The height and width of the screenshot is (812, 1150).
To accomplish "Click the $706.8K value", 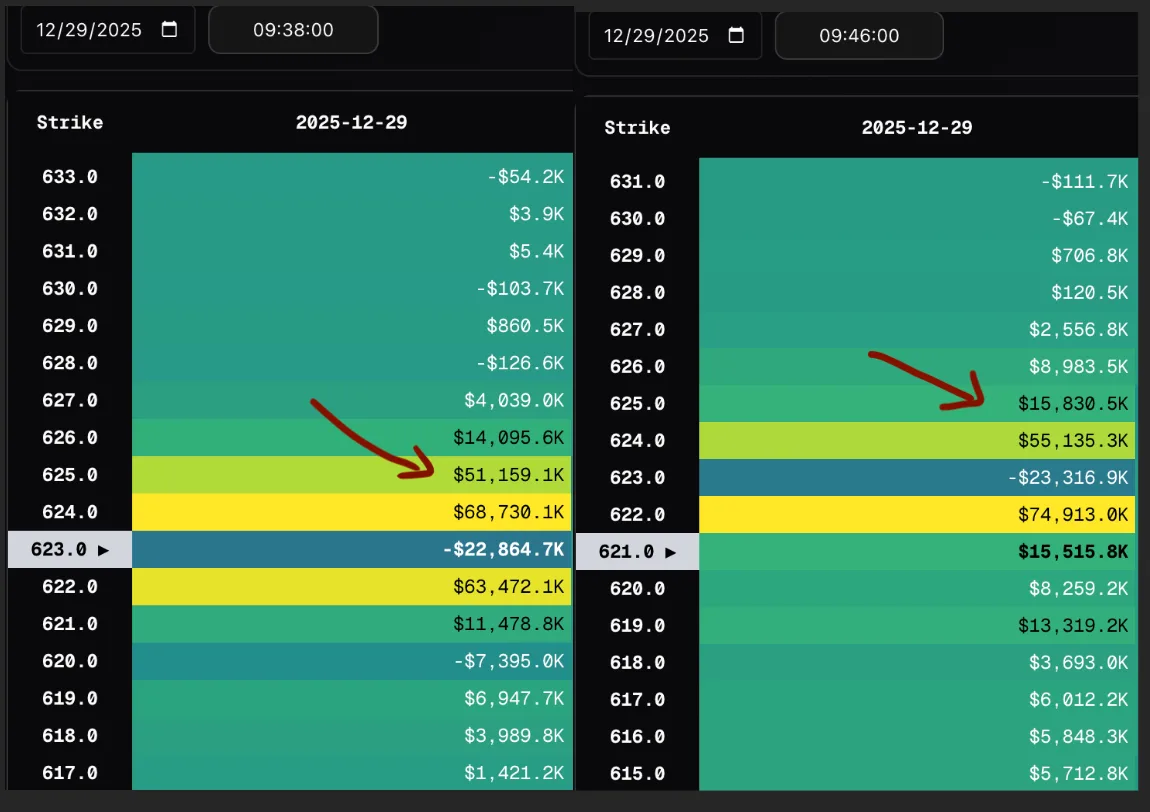I will point(1090,256).
